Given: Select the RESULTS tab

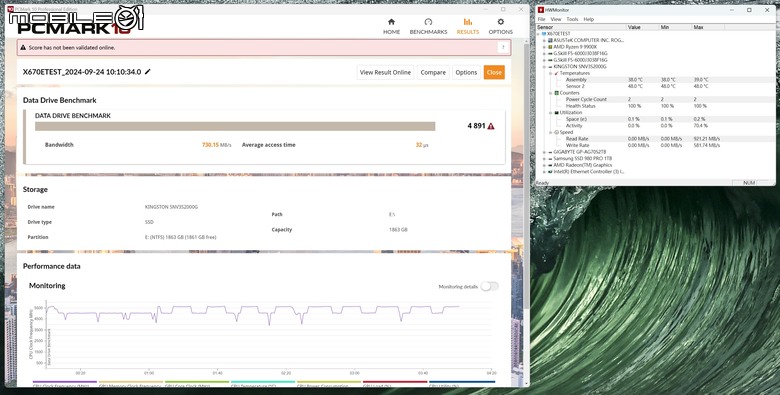Looking at the screenshot, I should pos(468,26).
